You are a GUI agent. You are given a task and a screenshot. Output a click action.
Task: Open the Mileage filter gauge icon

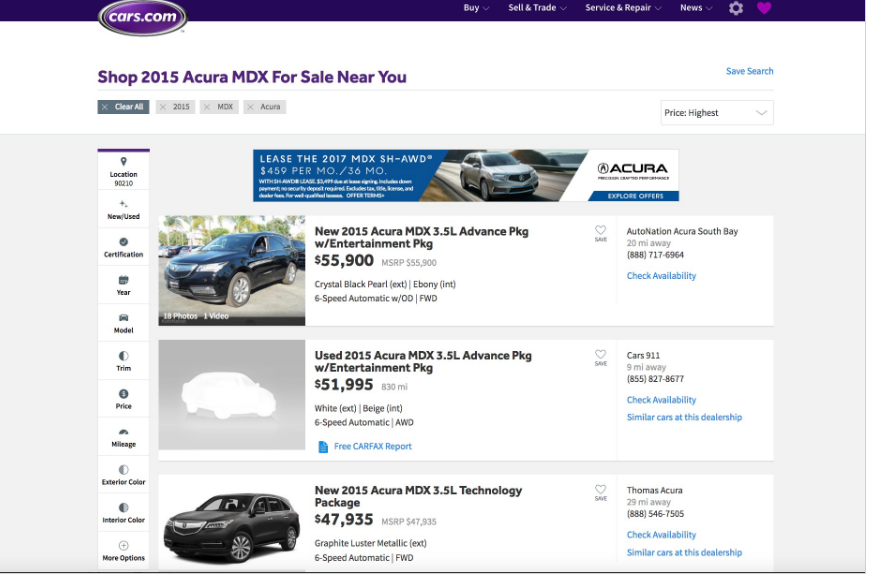coord(124,432)
